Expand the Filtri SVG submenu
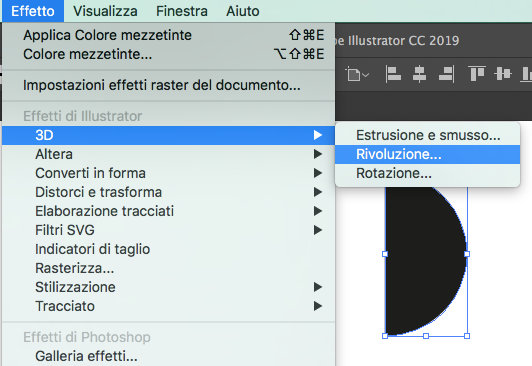The height and width of the screenshot is (366, 532). (x=168, y=230)
